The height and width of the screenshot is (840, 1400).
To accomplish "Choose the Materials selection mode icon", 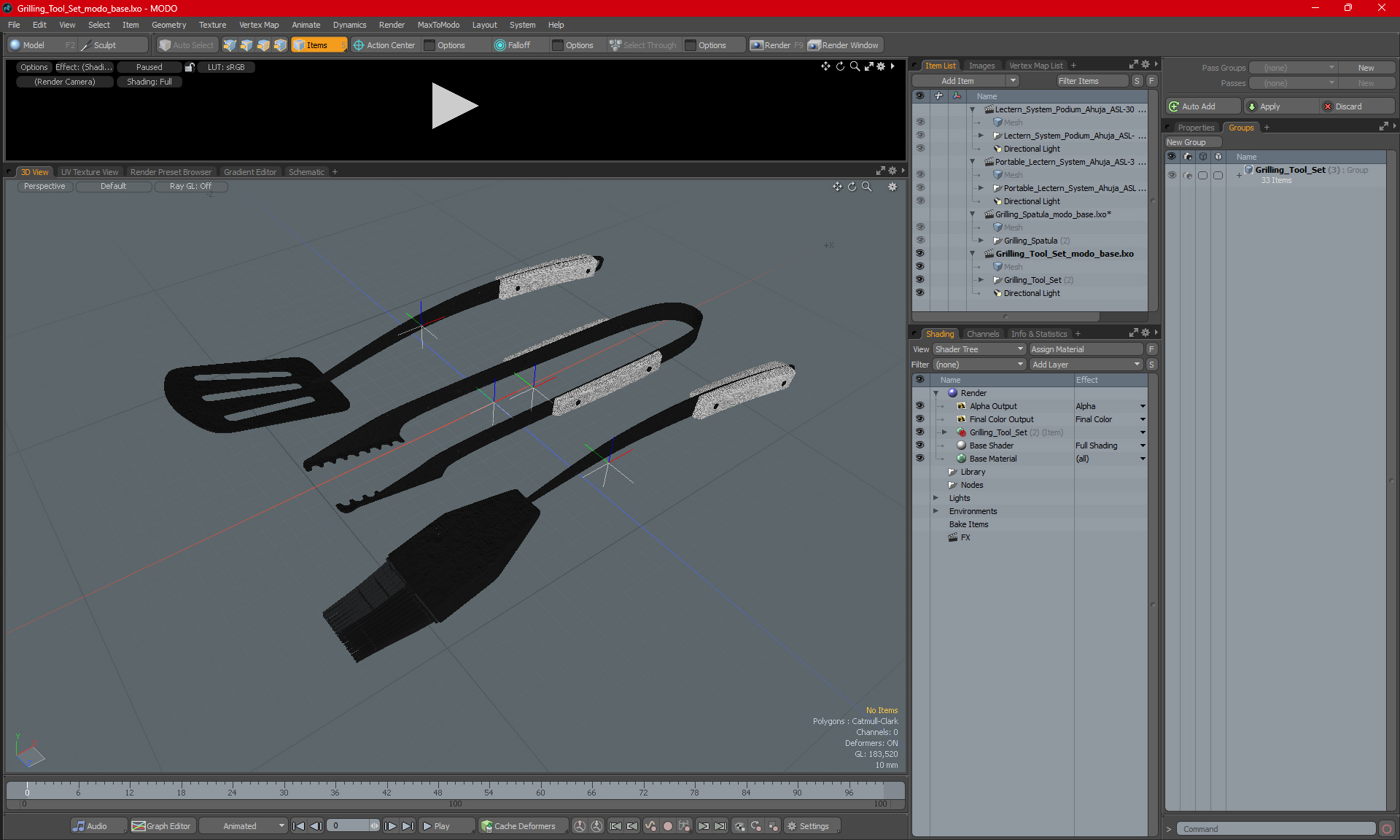I will (280, 45).
